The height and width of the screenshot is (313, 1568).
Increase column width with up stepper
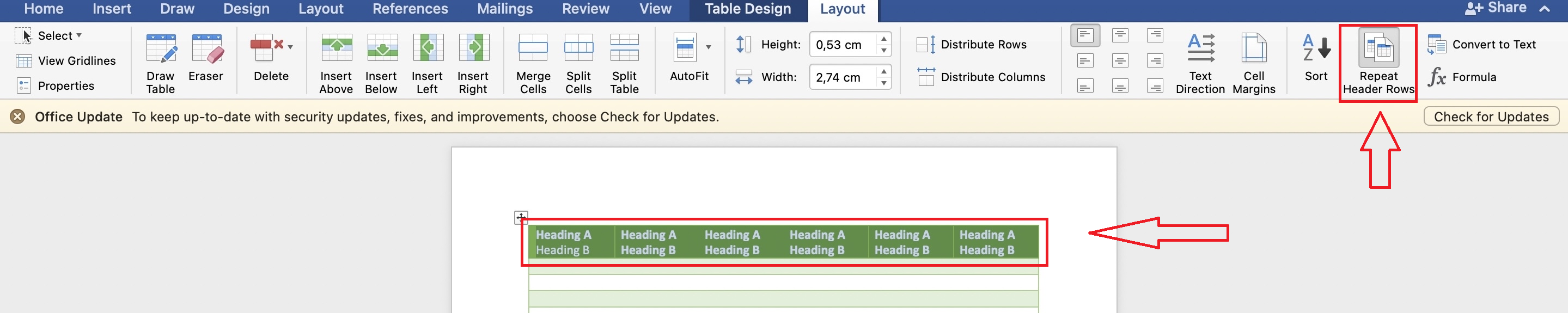(884, 72)
